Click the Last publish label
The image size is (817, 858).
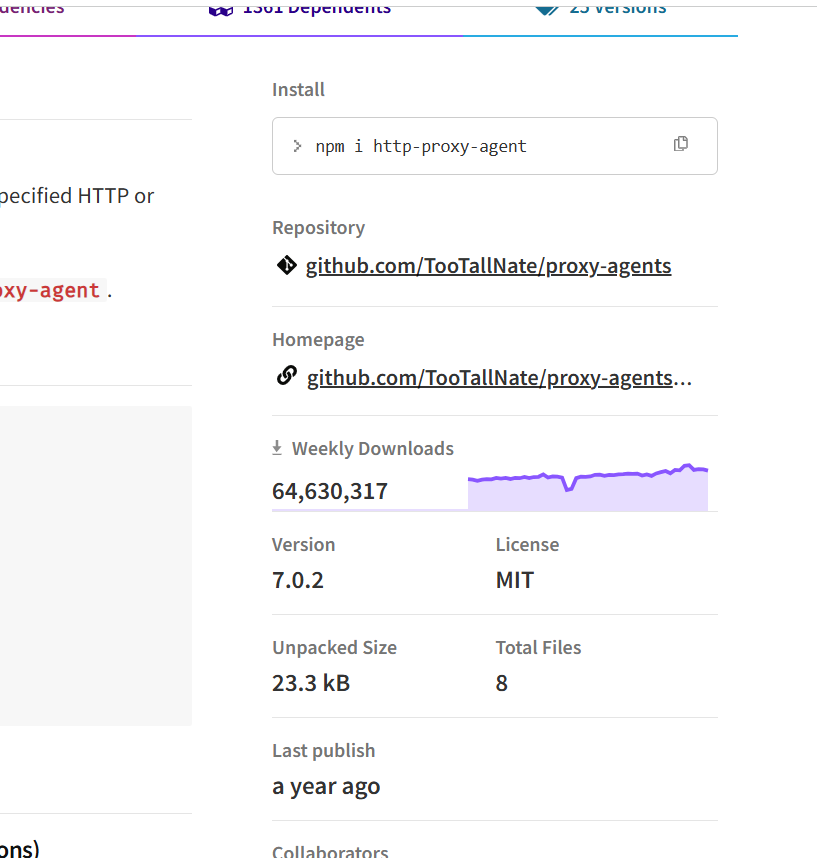323,751
